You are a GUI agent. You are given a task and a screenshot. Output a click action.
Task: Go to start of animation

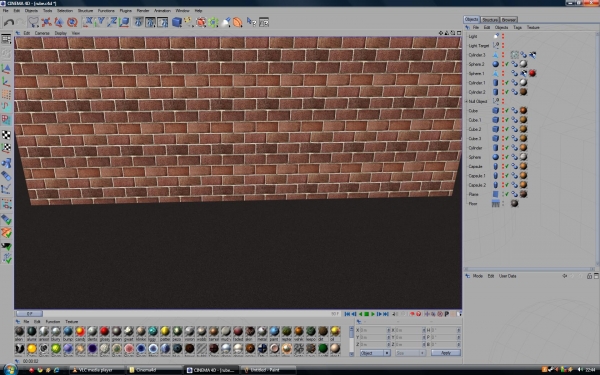click(347, 314)
